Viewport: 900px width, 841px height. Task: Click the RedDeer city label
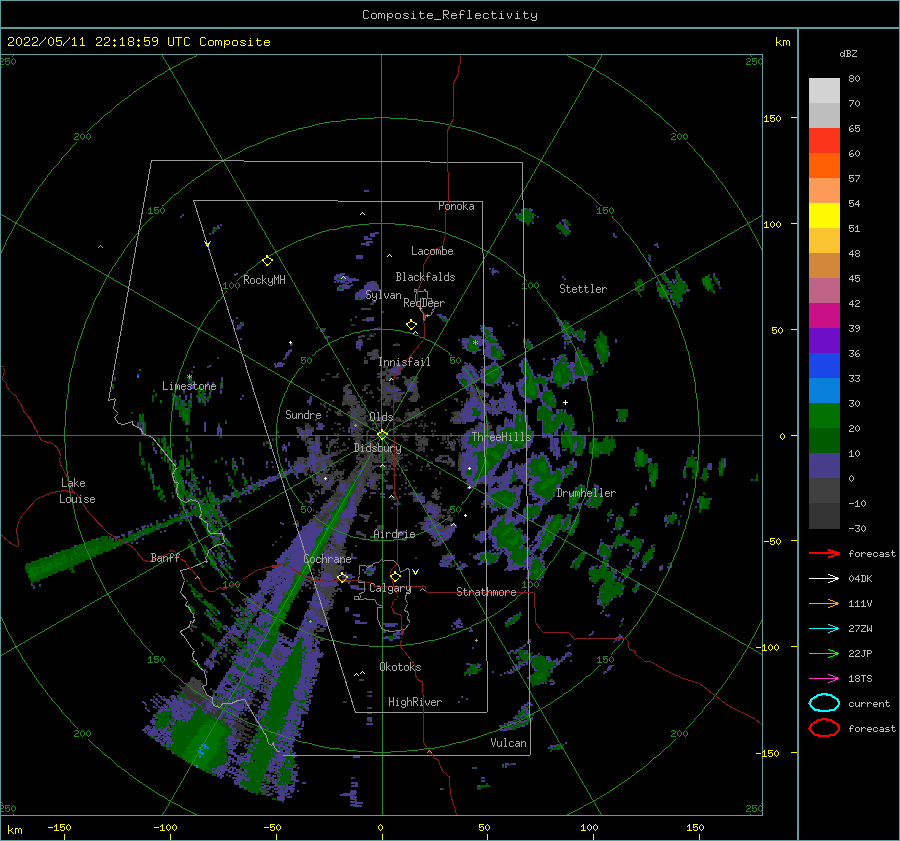424,303
